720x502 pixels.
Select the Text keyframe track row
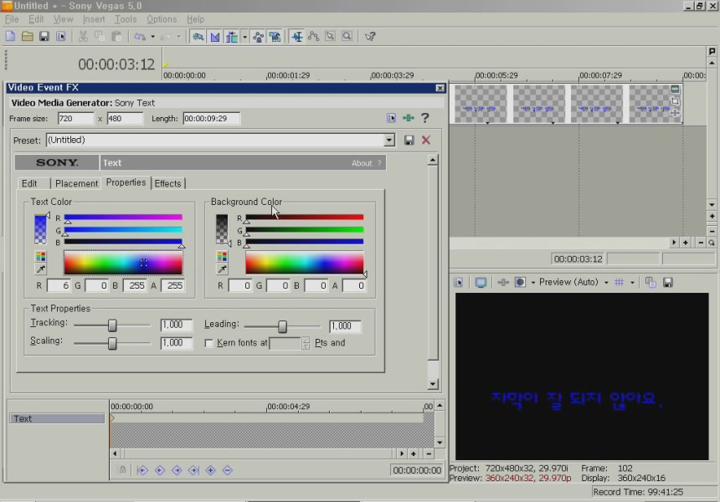[x=57, y=418]
